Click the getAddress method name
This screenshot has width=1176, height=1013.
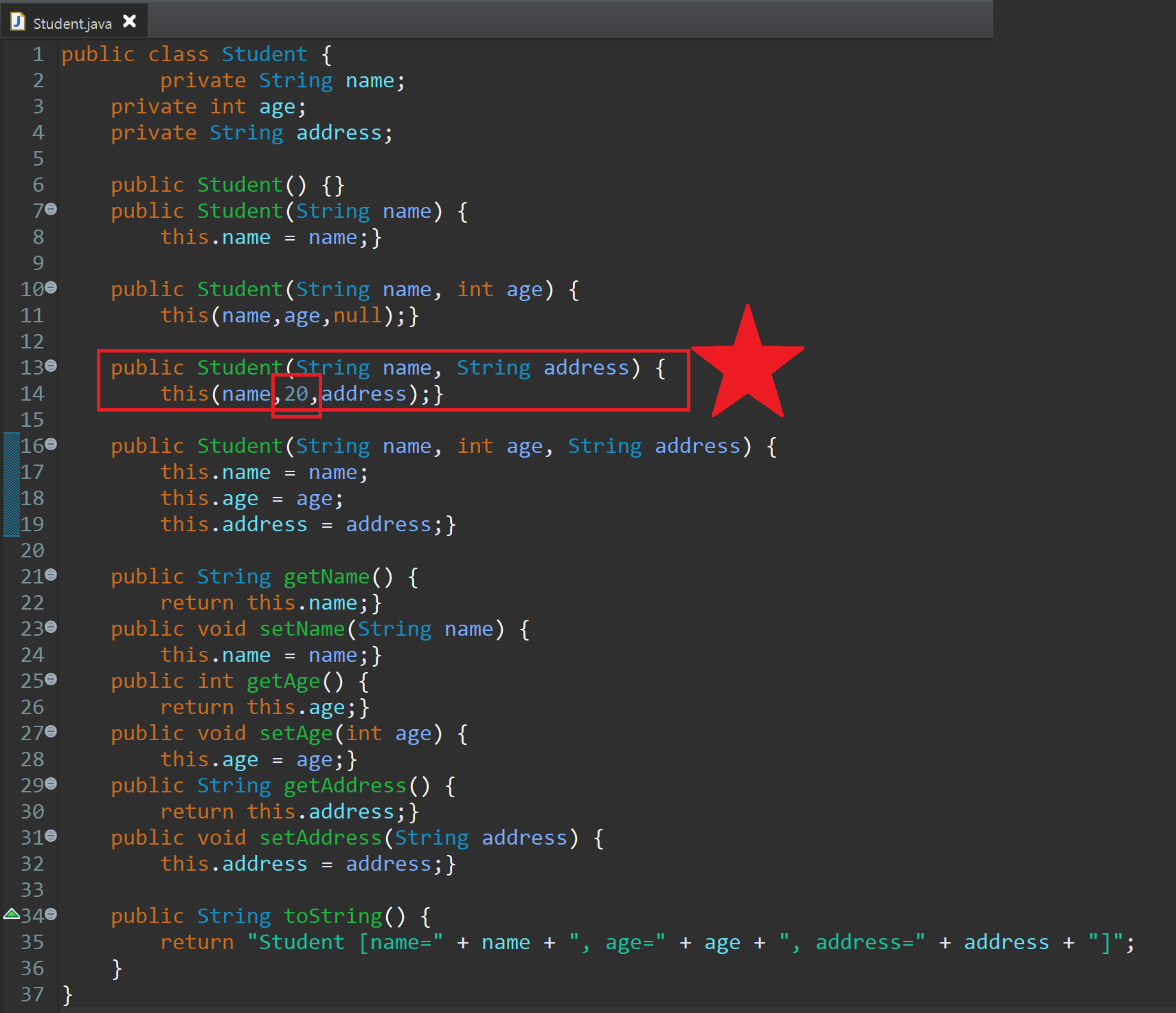346,786
